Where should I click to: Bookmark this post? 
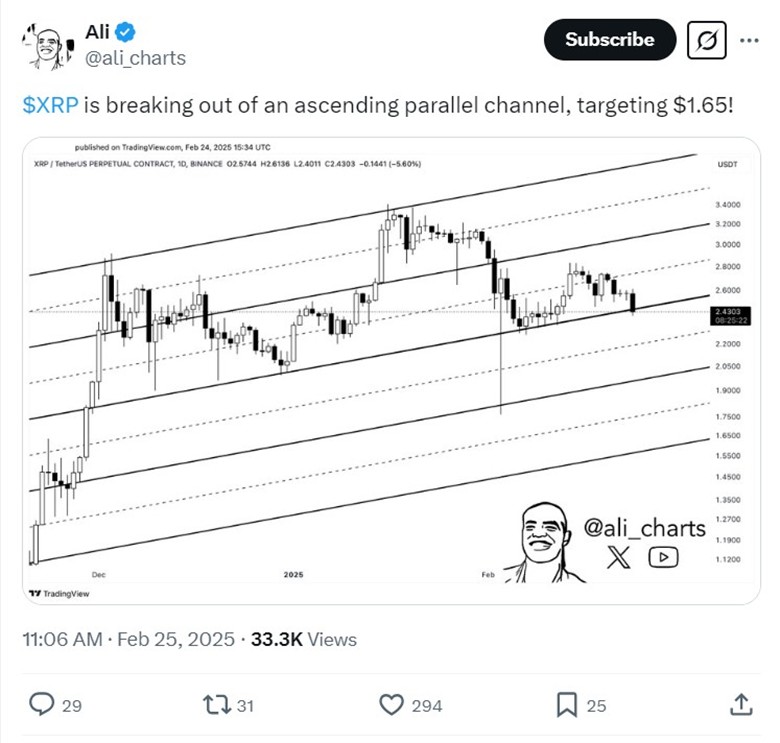pos(566,705)
